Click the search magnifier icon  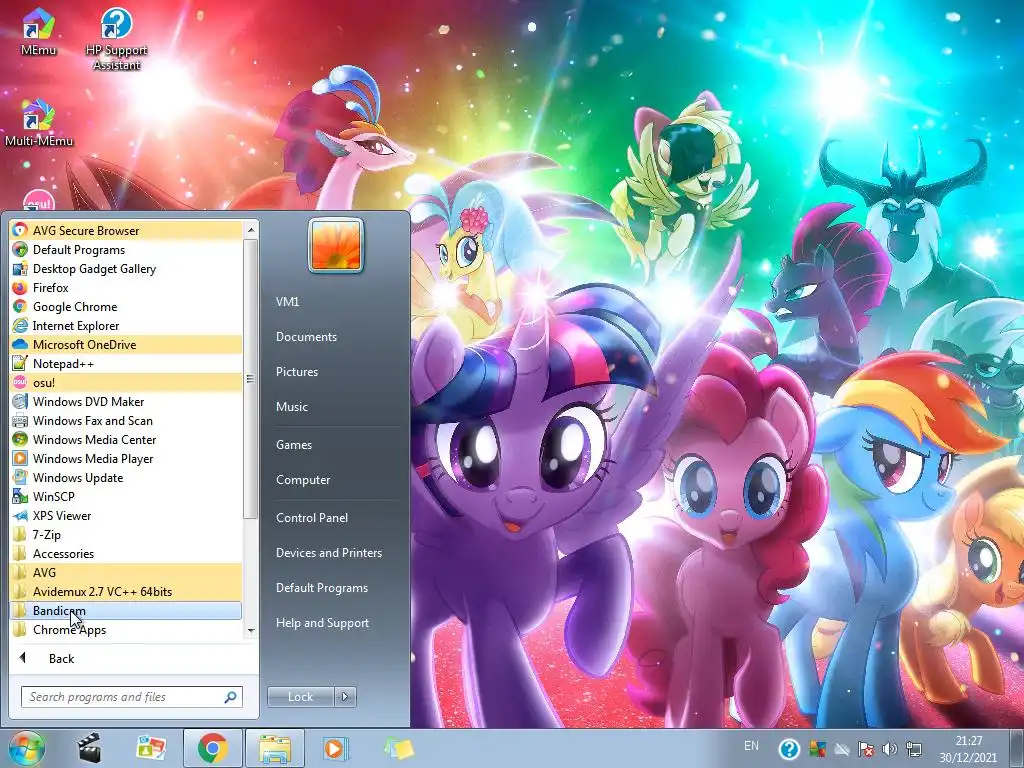point(231,697)
